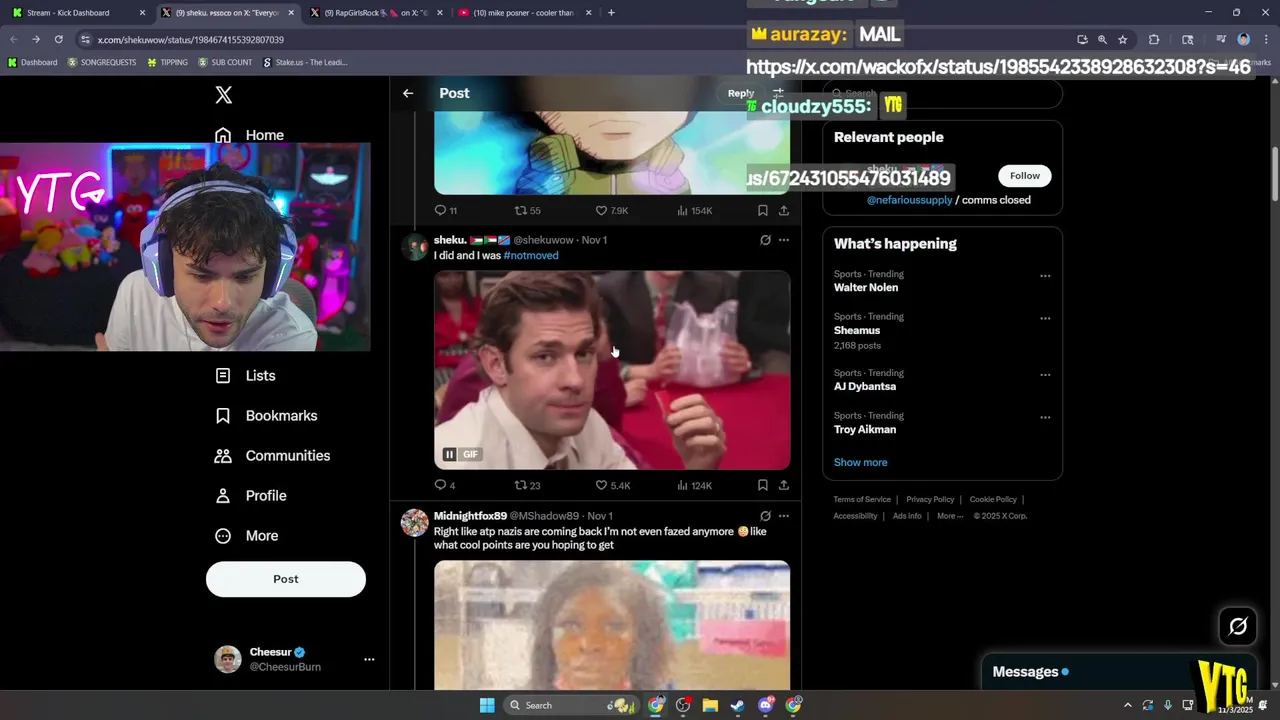
Task: Open more options on Midnightfox89's post
Action: click(784, 516)
